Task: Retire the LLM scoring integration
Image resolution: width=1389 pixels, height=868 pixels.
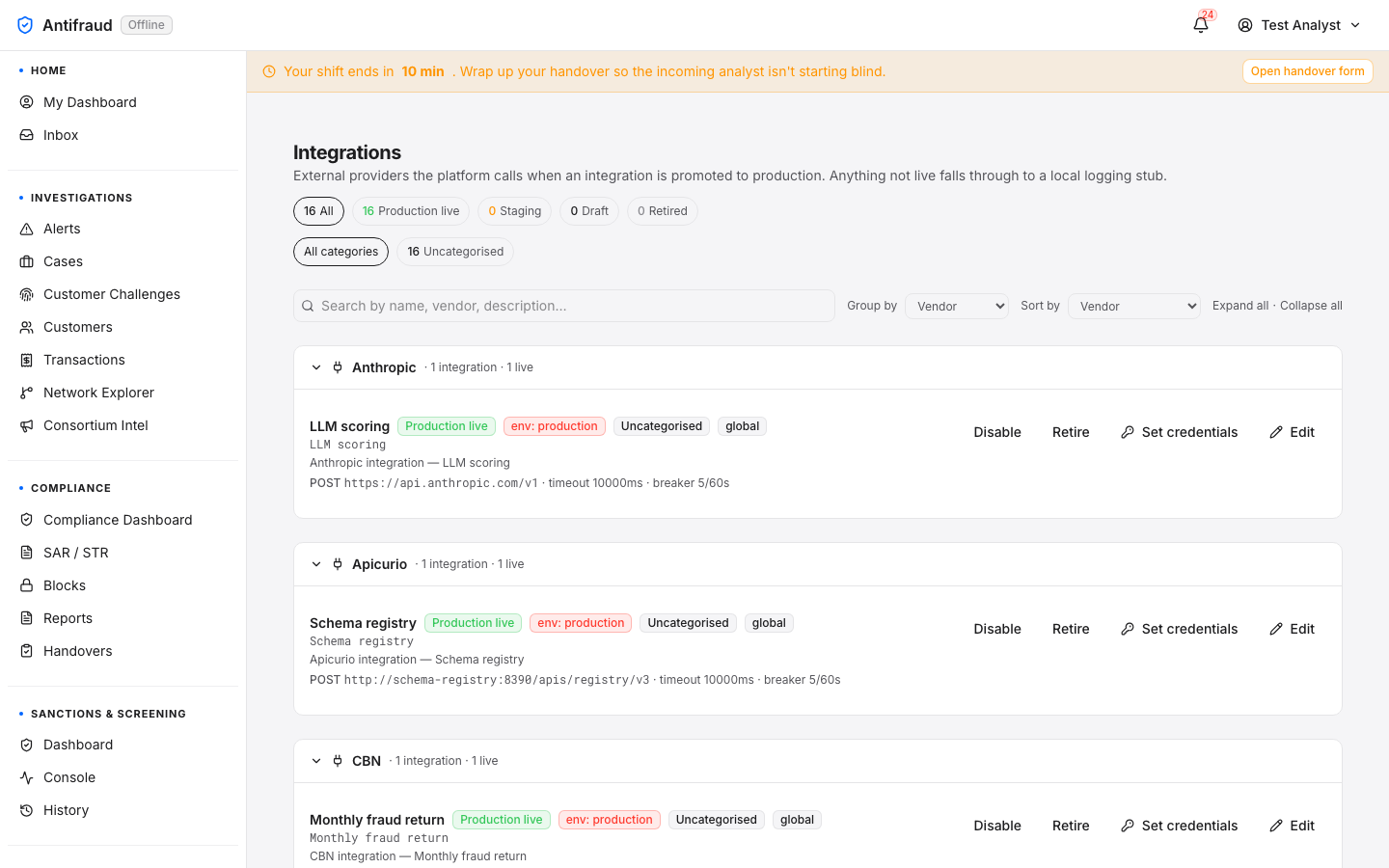Action: (1071, 432)
